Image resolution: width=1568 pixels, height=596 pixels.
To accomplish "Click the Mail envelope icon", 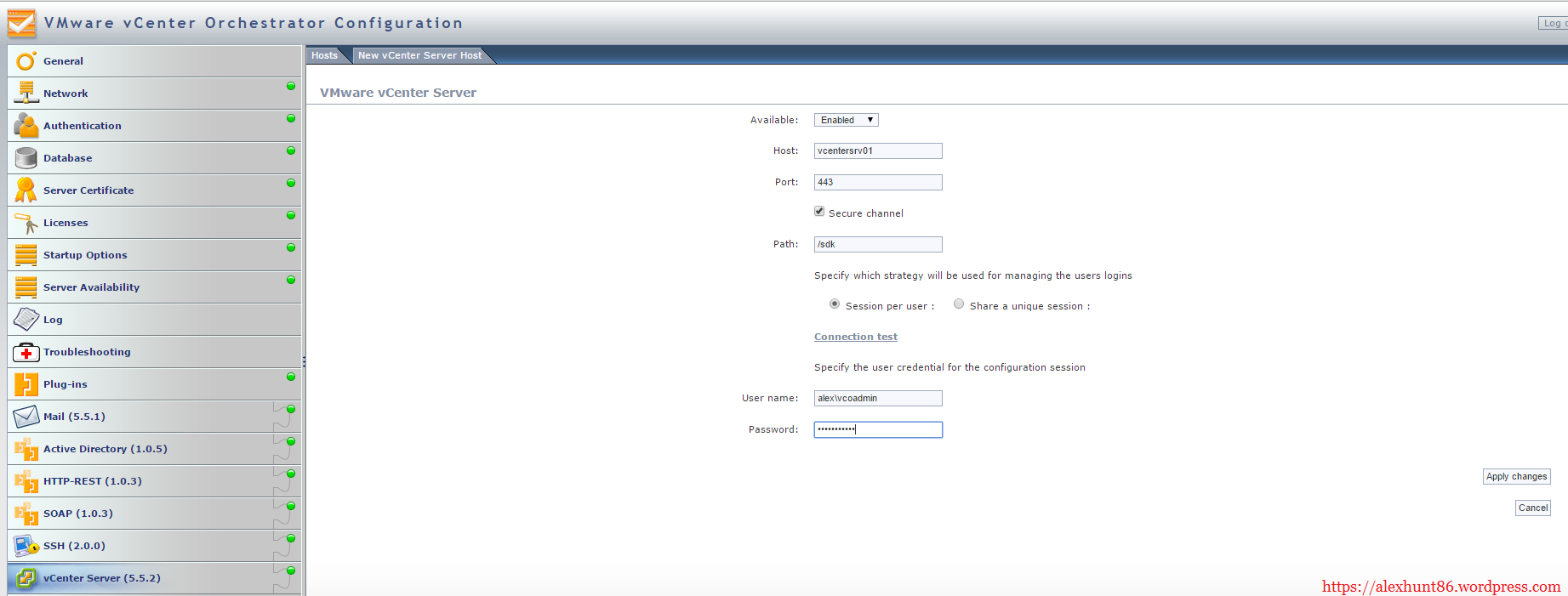I will [x=26, y=417].
